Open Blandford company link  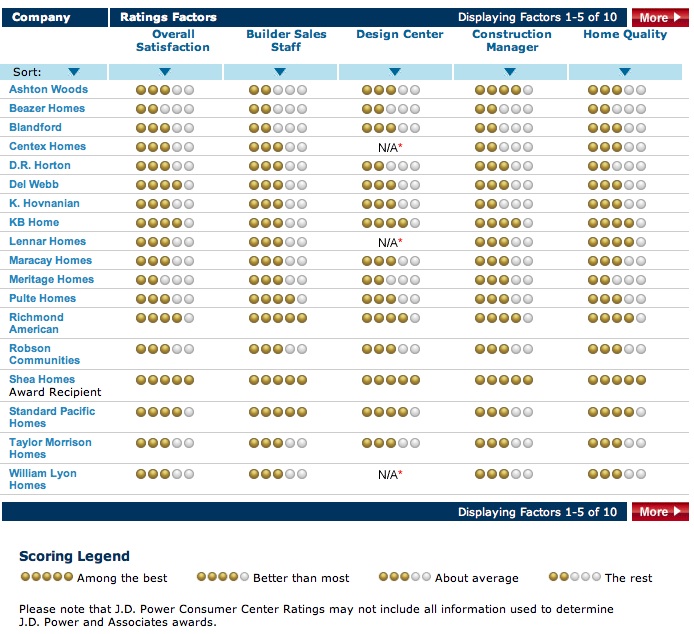[x=35, y=127]
